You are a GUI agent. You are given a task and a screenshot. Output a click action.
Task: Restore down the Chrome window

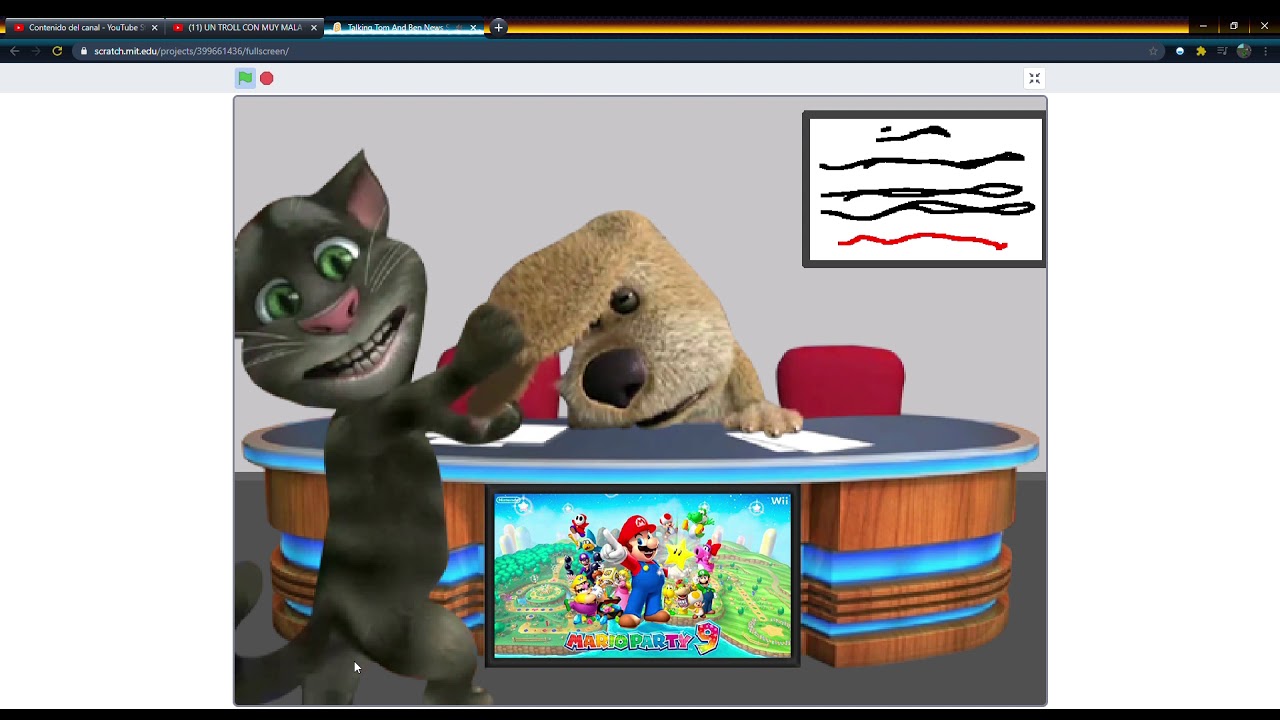coord(1234,27)
